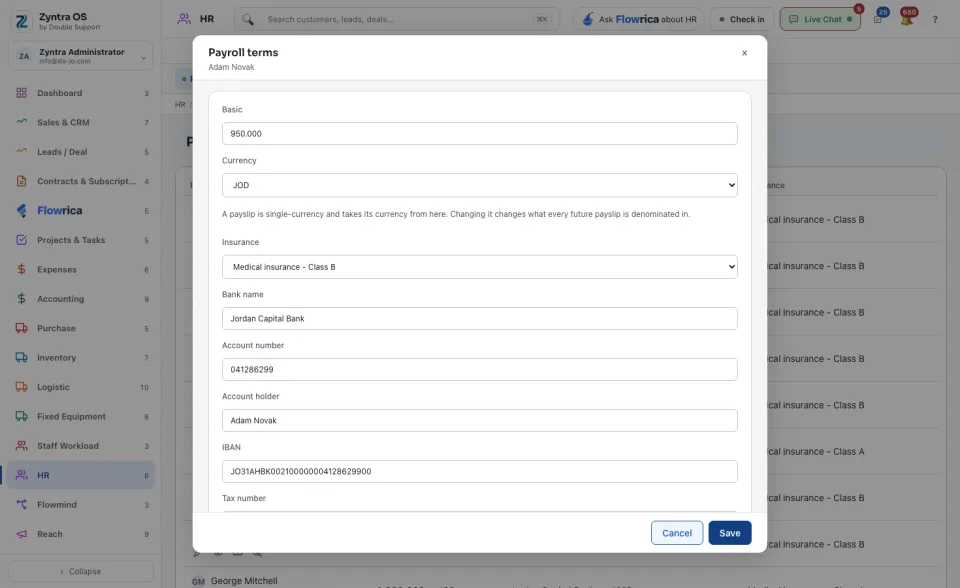Open Dashboard in the sidebar
The height and width of the screenshot is (588, 960).
(x=81, y=93)
